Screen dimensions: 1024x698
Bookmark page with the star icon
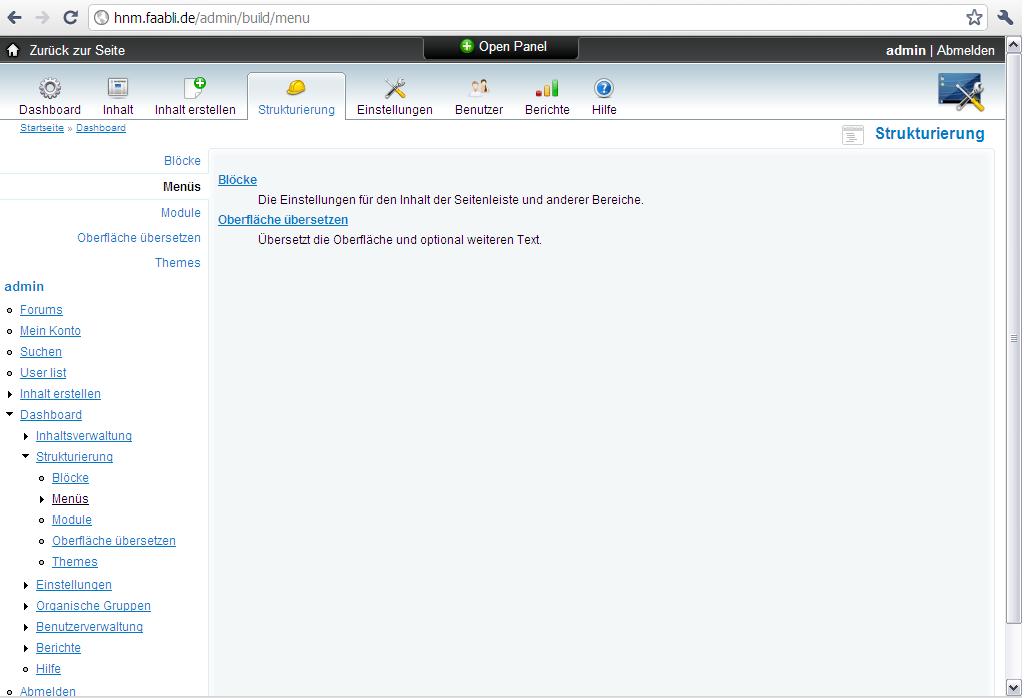974,17
